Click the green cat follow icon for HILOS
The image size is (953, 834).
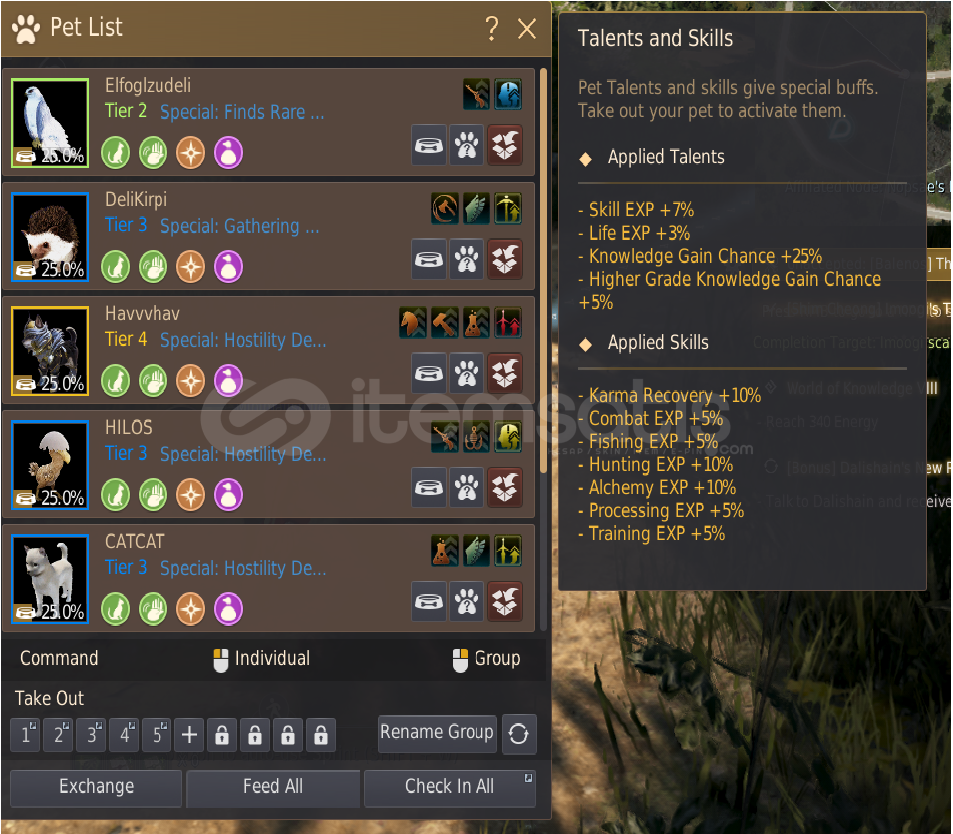point(115,495)
